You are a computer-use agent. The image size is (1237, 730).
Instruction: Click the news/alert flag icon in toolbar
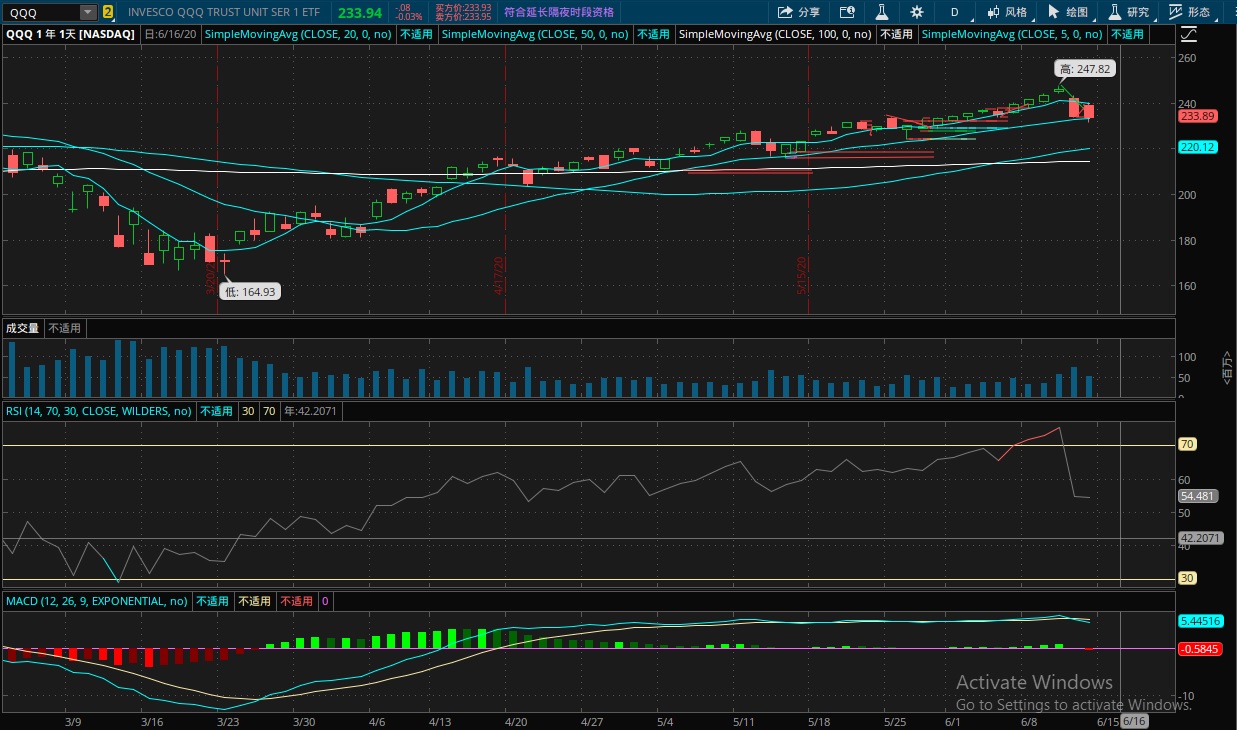point(847,12)
